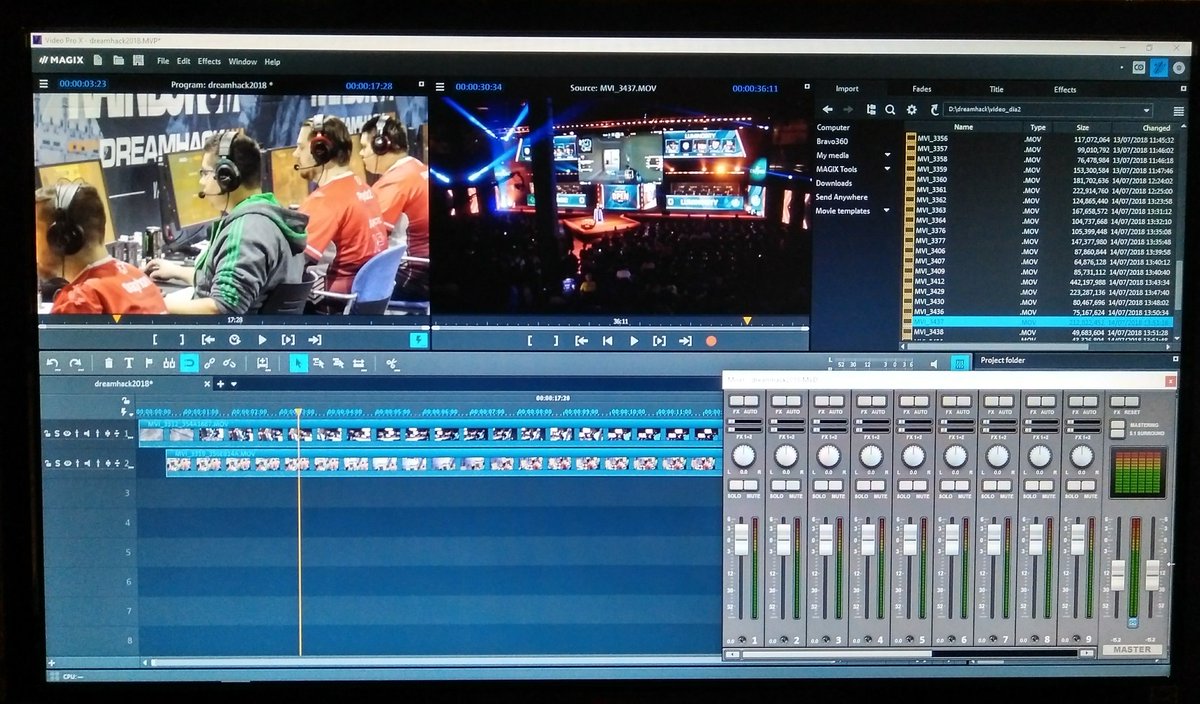Switch to the Effects tab in Media Pool
Viewport: 1200px width, 704px height.
1065,89
